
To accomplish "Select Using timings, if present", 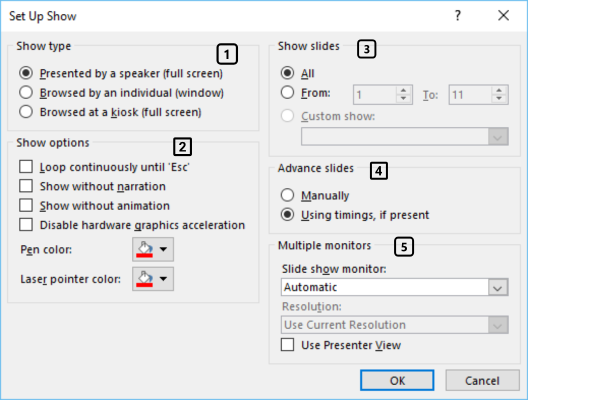I will pyautogui.click(x=288, y=214).
